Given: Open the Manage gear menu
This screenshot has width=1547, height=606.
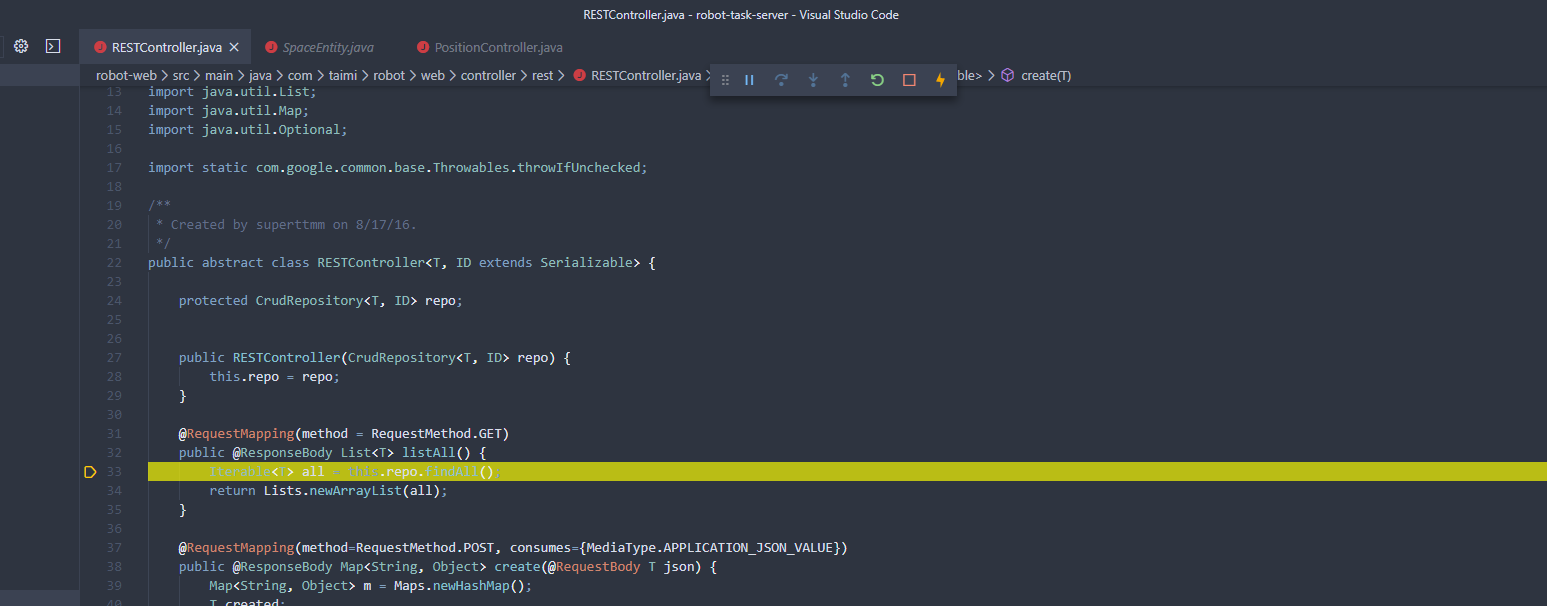Looking at the screenshot, I should pyautogui.click(x=20, y=45).
